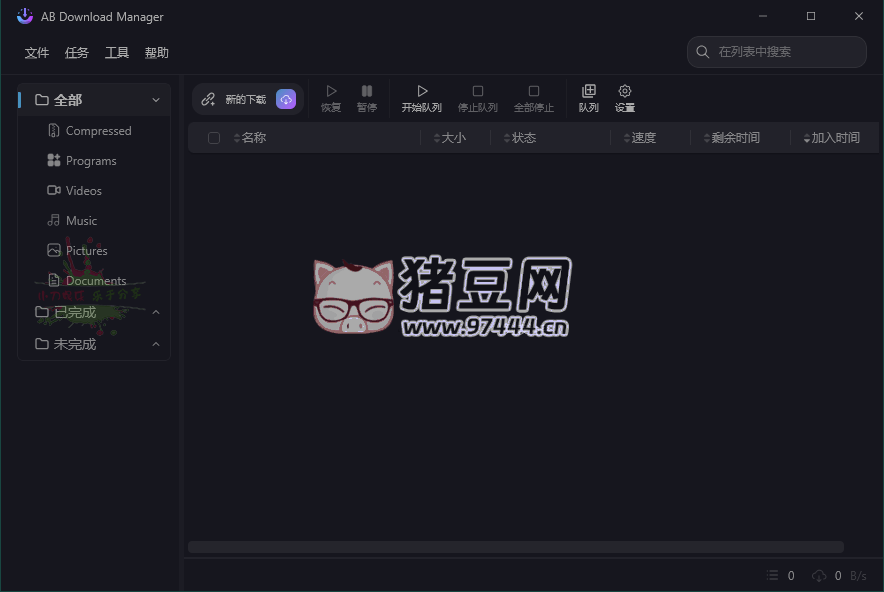Image resolution: width=884 pixels, height=592 pixels.
Task: Sort the list by 名称 column
Action: [x=254, y=138]
